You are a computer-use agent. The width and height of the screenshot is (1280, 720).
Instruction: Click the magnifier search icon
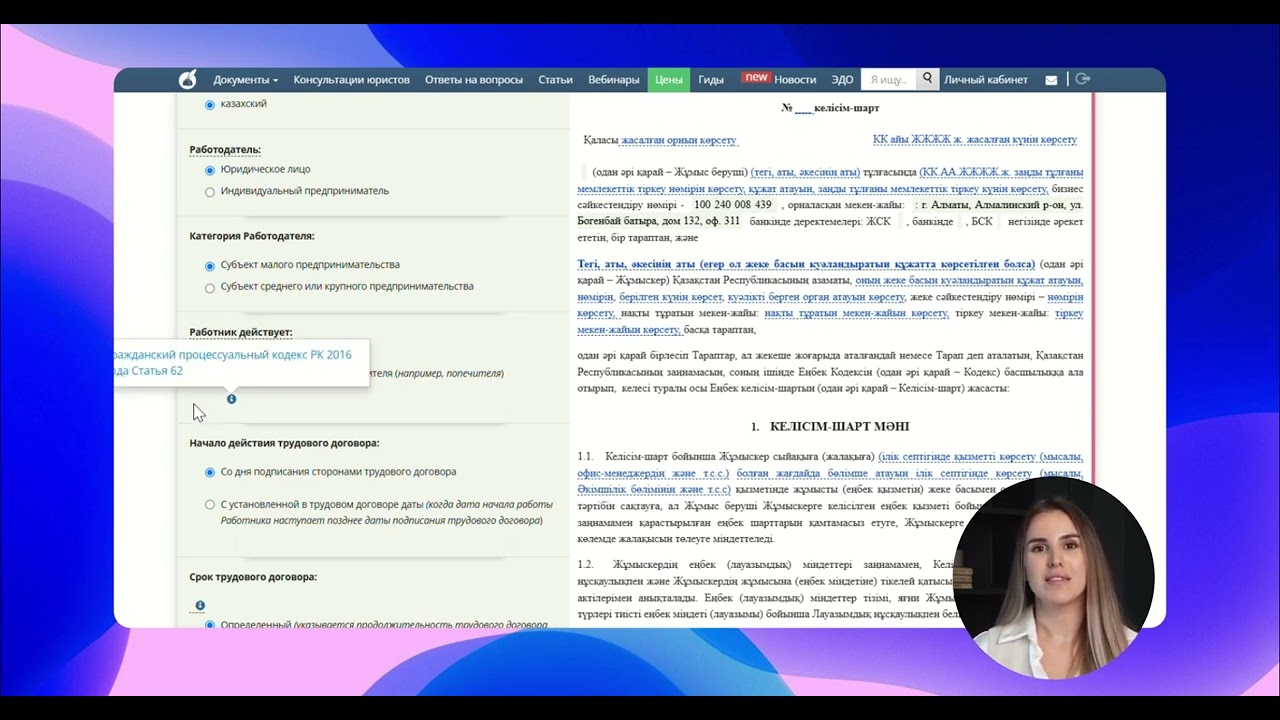tap(928, 79)
